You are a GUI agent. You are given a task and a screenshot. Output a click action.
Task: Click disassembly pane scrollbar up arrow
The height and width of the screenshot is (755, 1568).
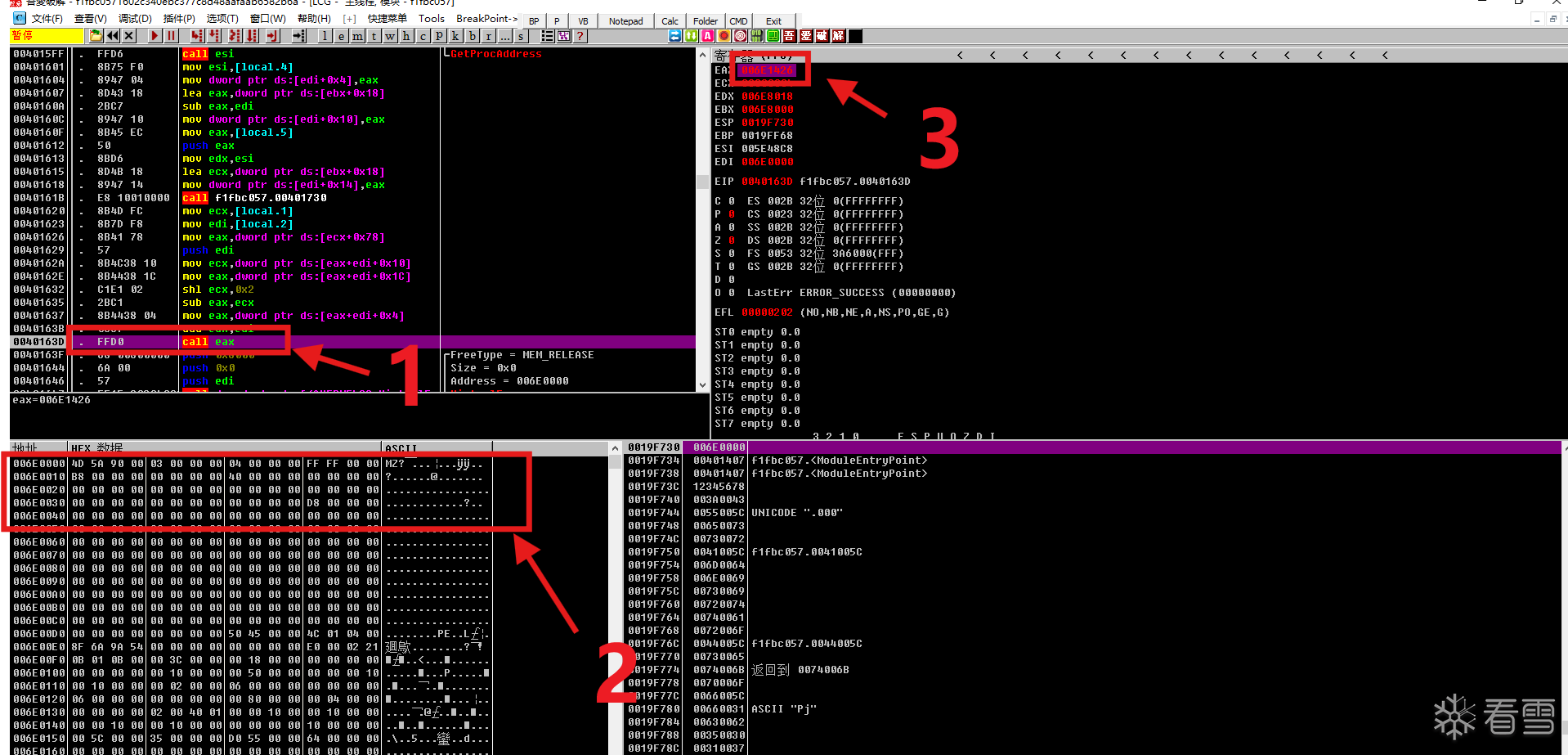(x=702, y=55)
